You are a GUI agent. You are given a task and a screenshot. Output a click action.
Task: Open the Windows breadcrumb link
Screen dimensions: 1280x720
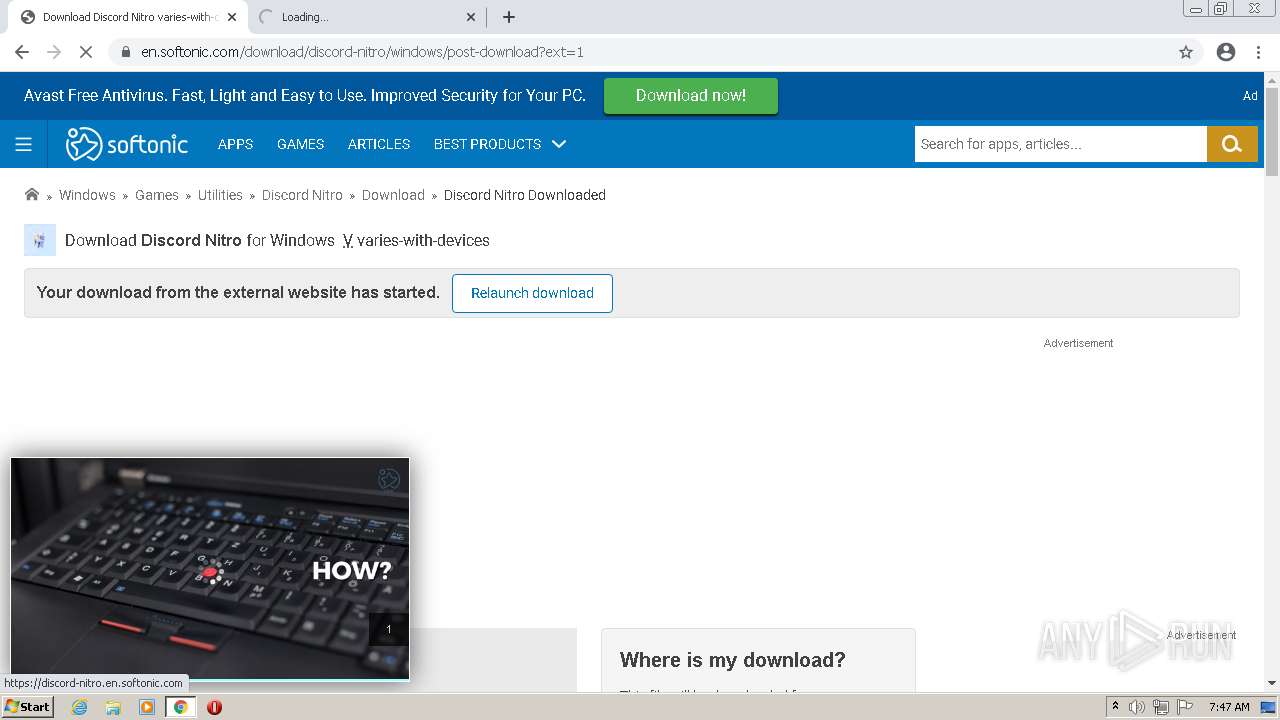click(87, 195)
